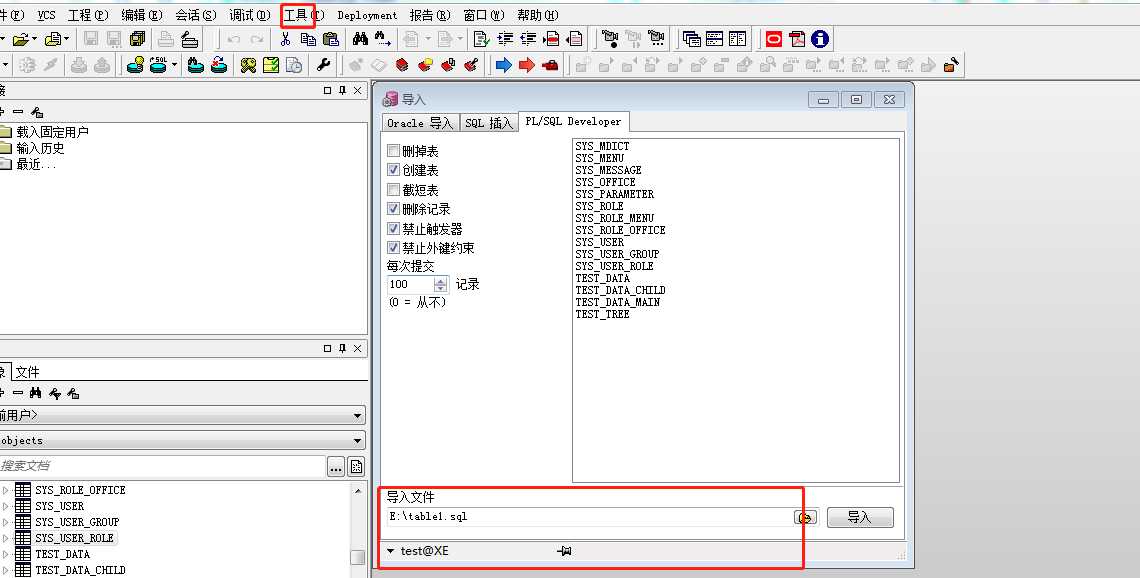Click the blue right arrow icon
Image resolution: width=1140 pixels, height=578 pixels.
click(x=504, y=65)
